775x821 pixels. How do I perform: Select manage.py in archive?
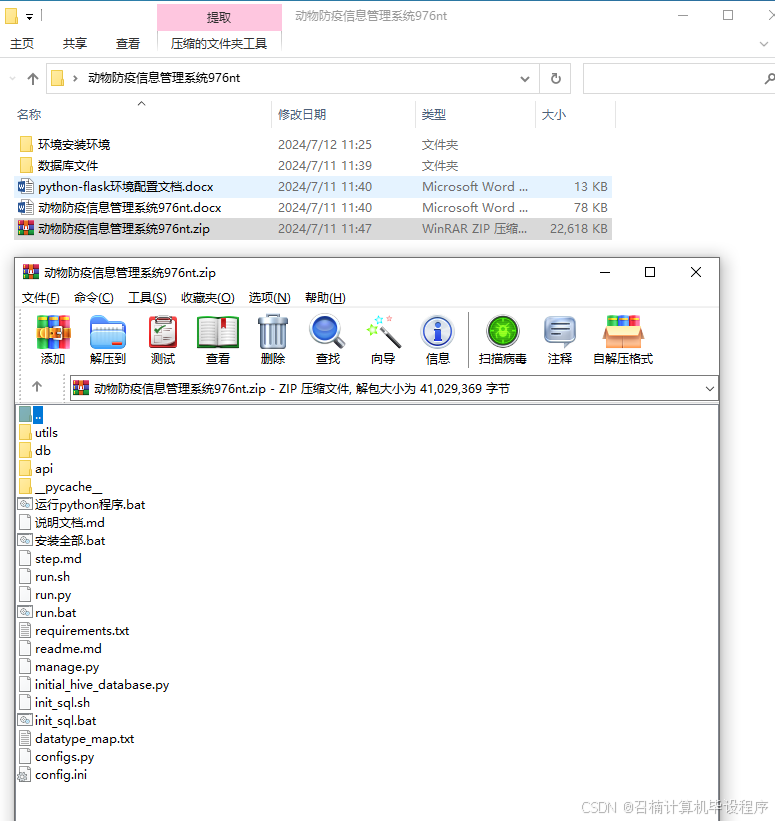tap(60, 667)
